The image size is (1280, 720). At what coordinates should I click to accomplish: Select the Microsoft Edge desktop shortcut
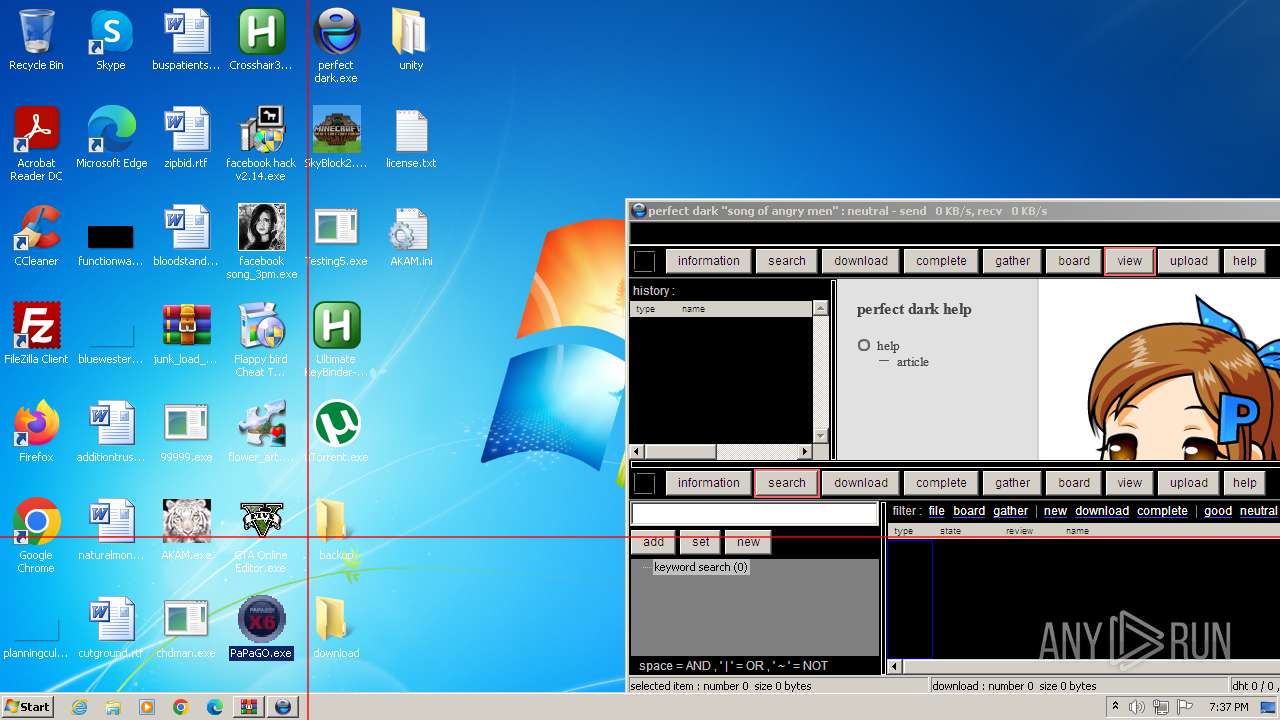click(x=111, y=138)
